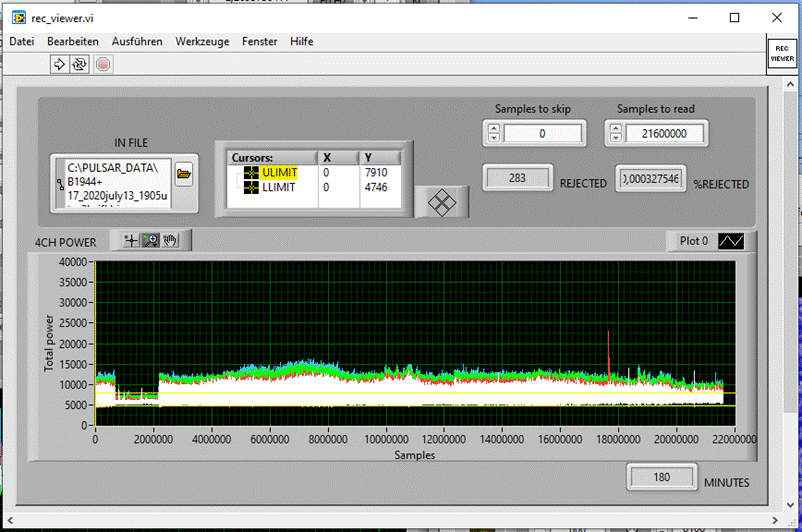The width and height of the screenshot is (802, 532).
Task: Click the Samples to skip input field
Action: [542, 134]
